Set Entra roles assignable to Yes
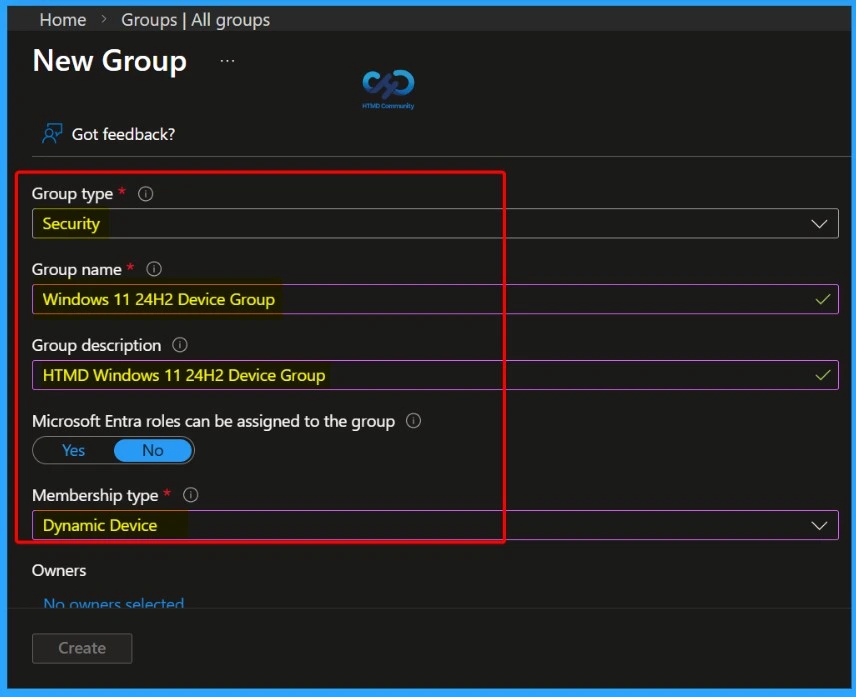Image resolution: width=856 pixels, height=697 pixels. click(x=73, y=450)
